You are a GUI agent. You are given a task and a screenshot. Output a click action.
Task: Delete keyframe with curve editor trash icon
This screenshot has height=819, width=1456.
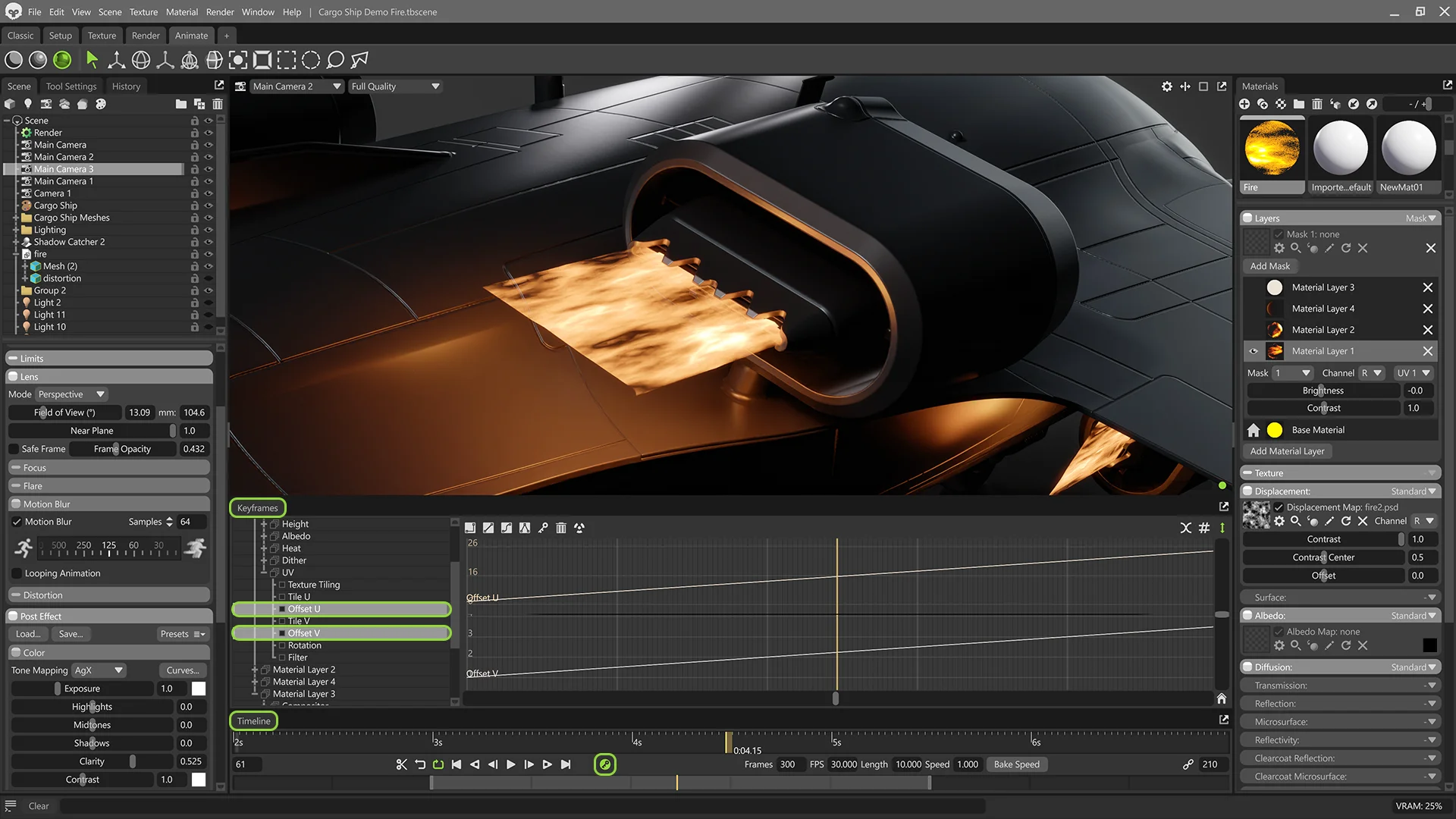(561, 528)
